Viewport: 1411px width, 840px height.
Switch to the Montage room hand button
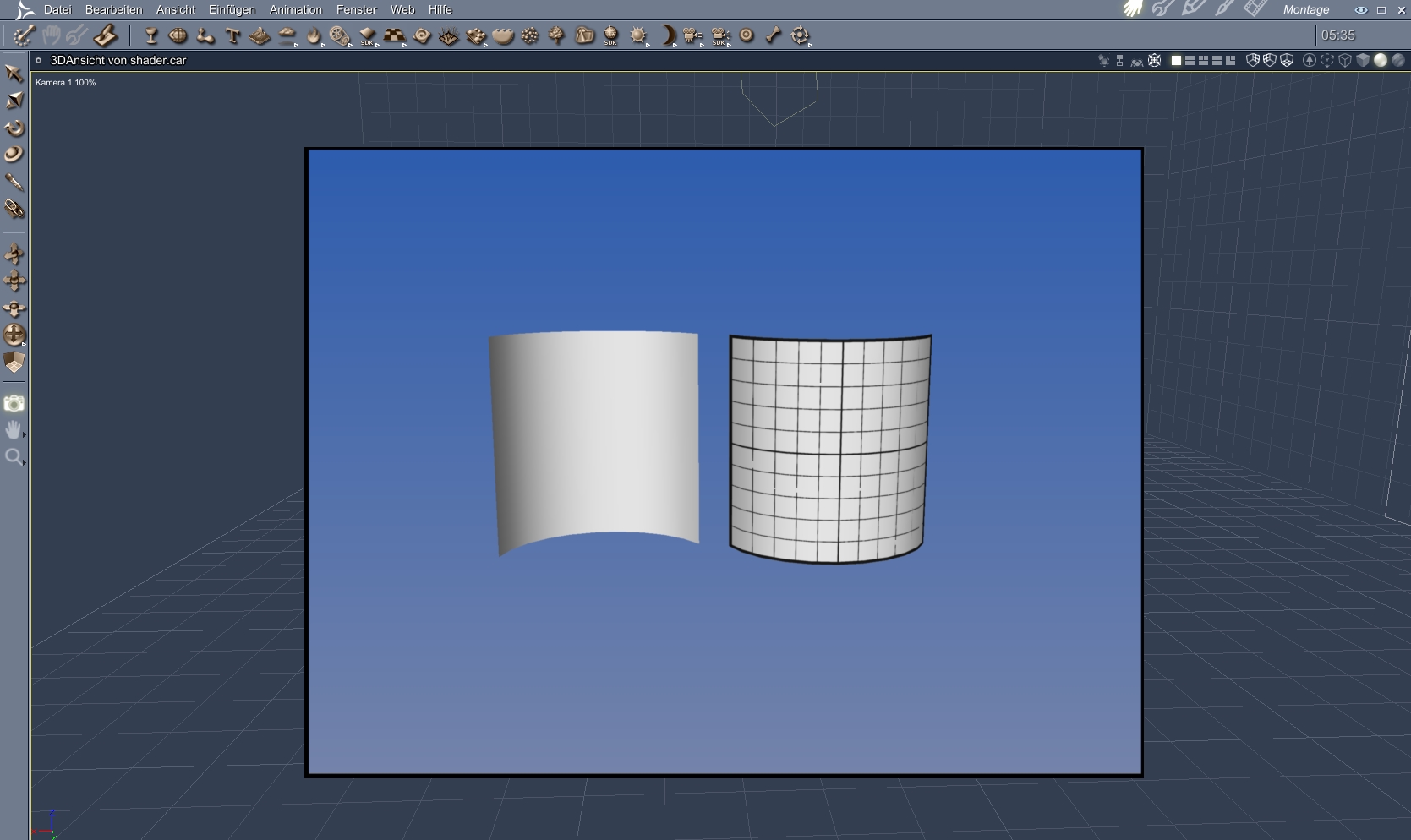(x=1133, y=9)
